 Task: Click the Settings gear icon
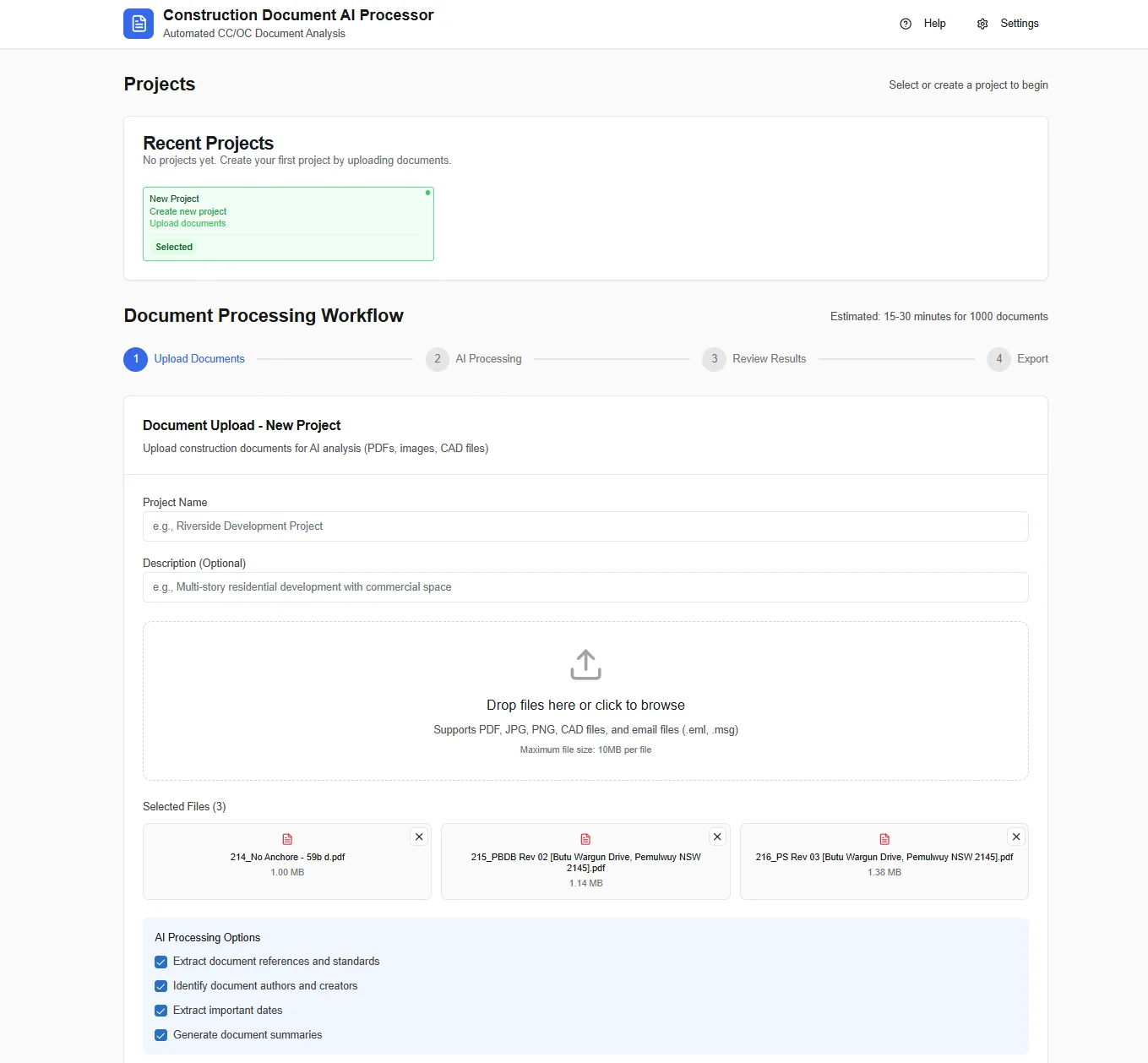[982, 24]
